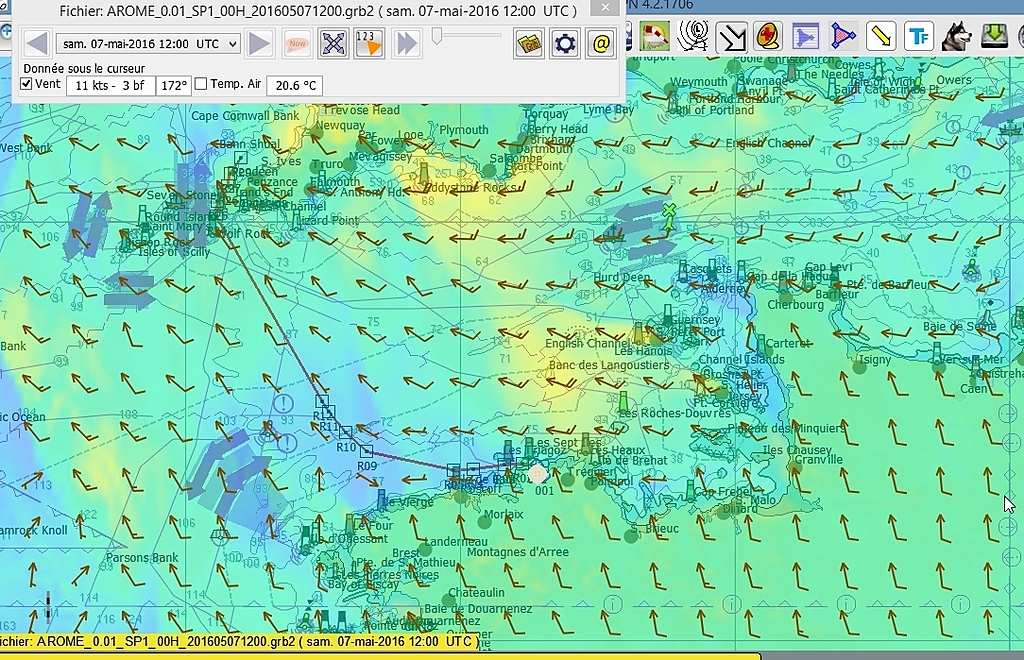1024x660 pixels.
Task: Click the Banc des Langoustiers chart label
Action: point(609,365)
